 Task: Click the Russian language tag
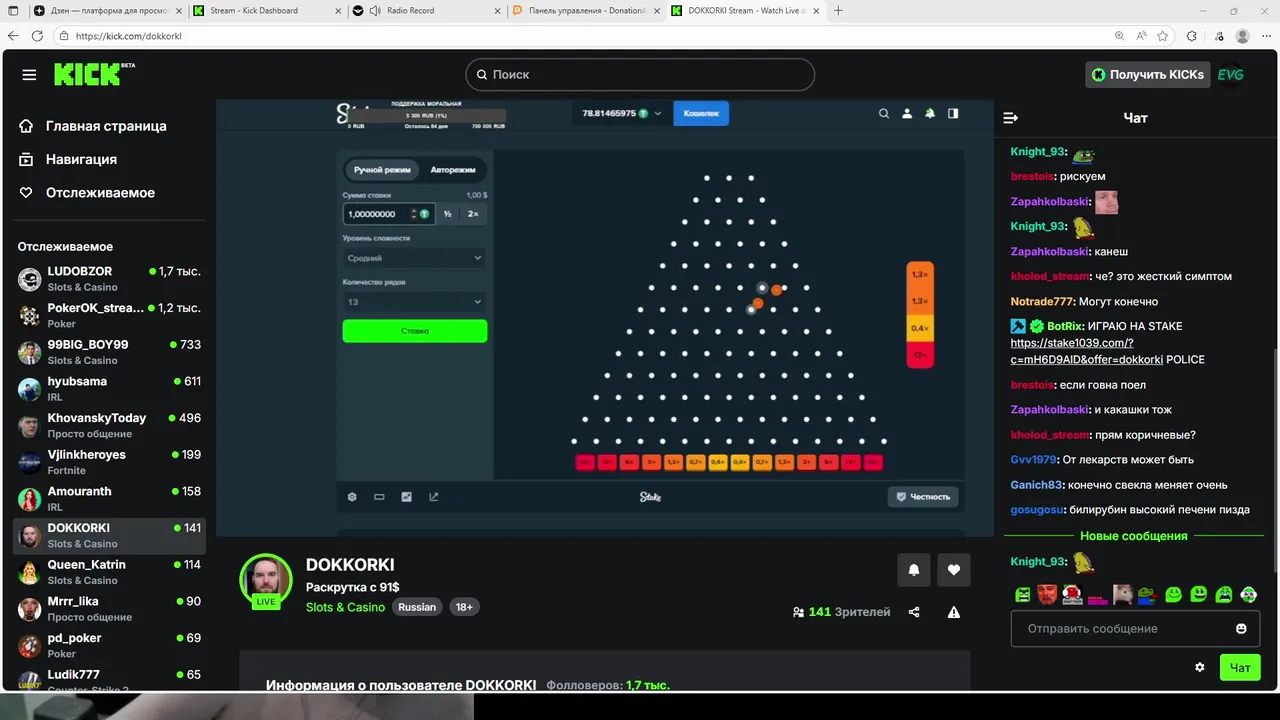click(x=417, y=607)
